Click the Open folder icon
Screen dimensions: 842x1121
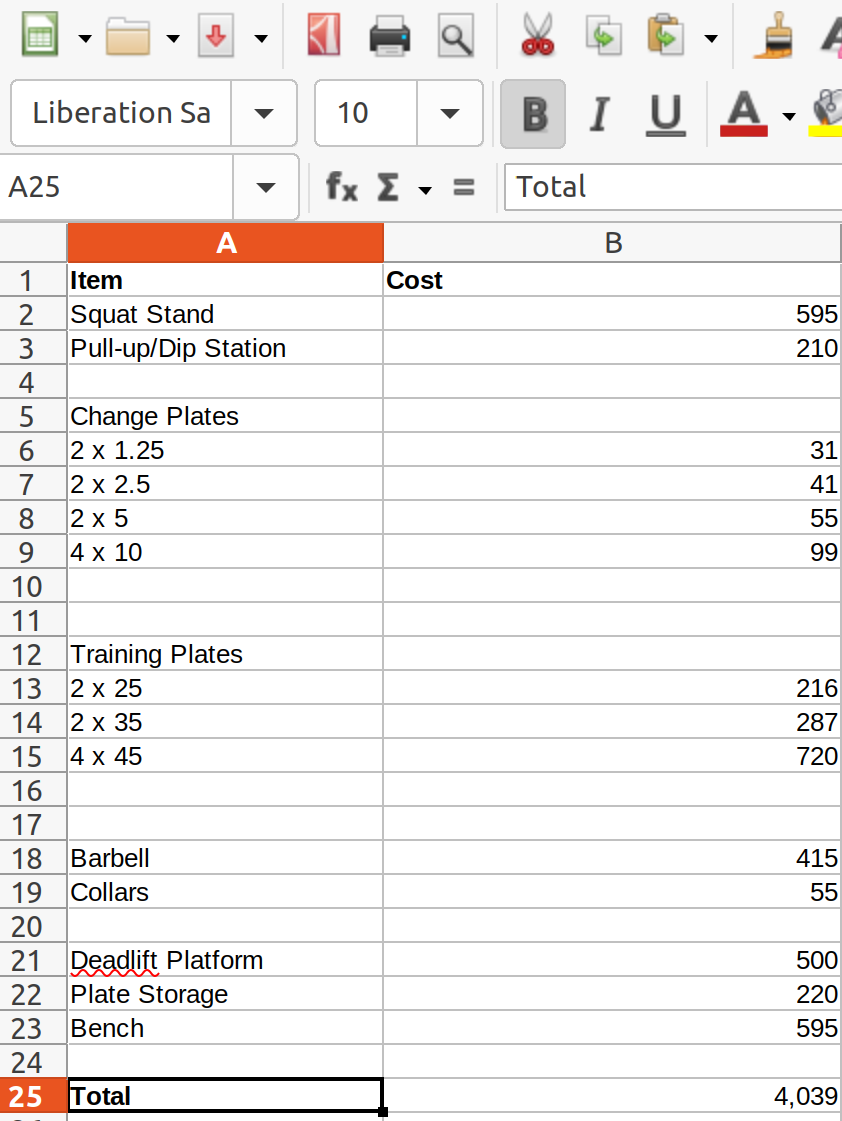click(x=127, y=37)
